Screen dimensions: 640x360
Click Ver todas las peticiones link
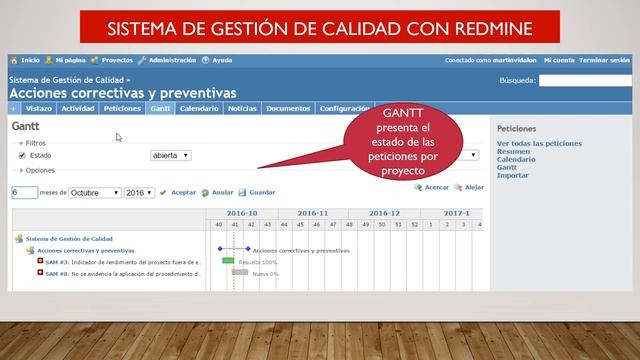[539, 144]
